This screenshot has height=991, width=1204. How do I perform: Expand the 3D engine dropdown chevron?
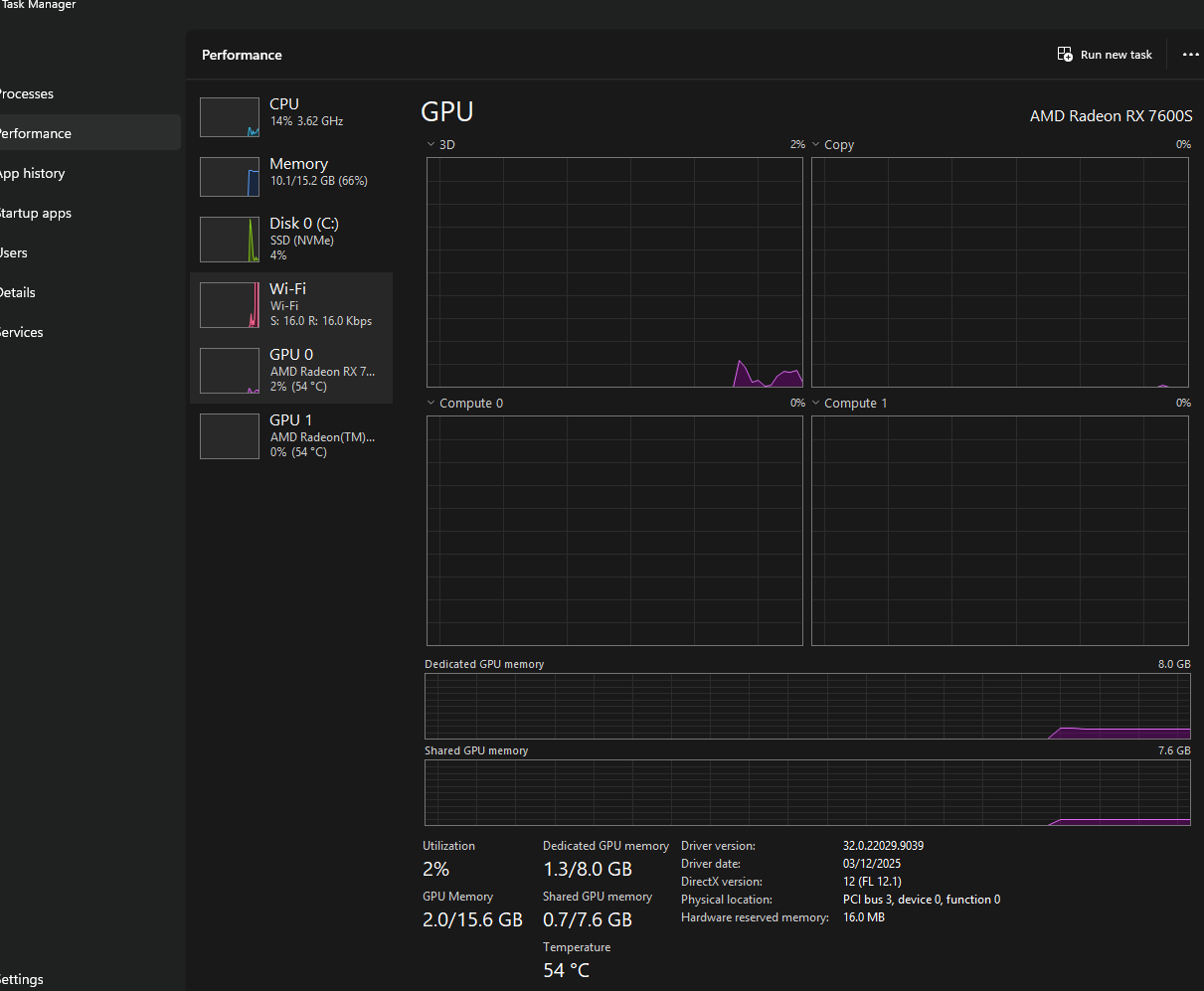(x=430, y=145)
